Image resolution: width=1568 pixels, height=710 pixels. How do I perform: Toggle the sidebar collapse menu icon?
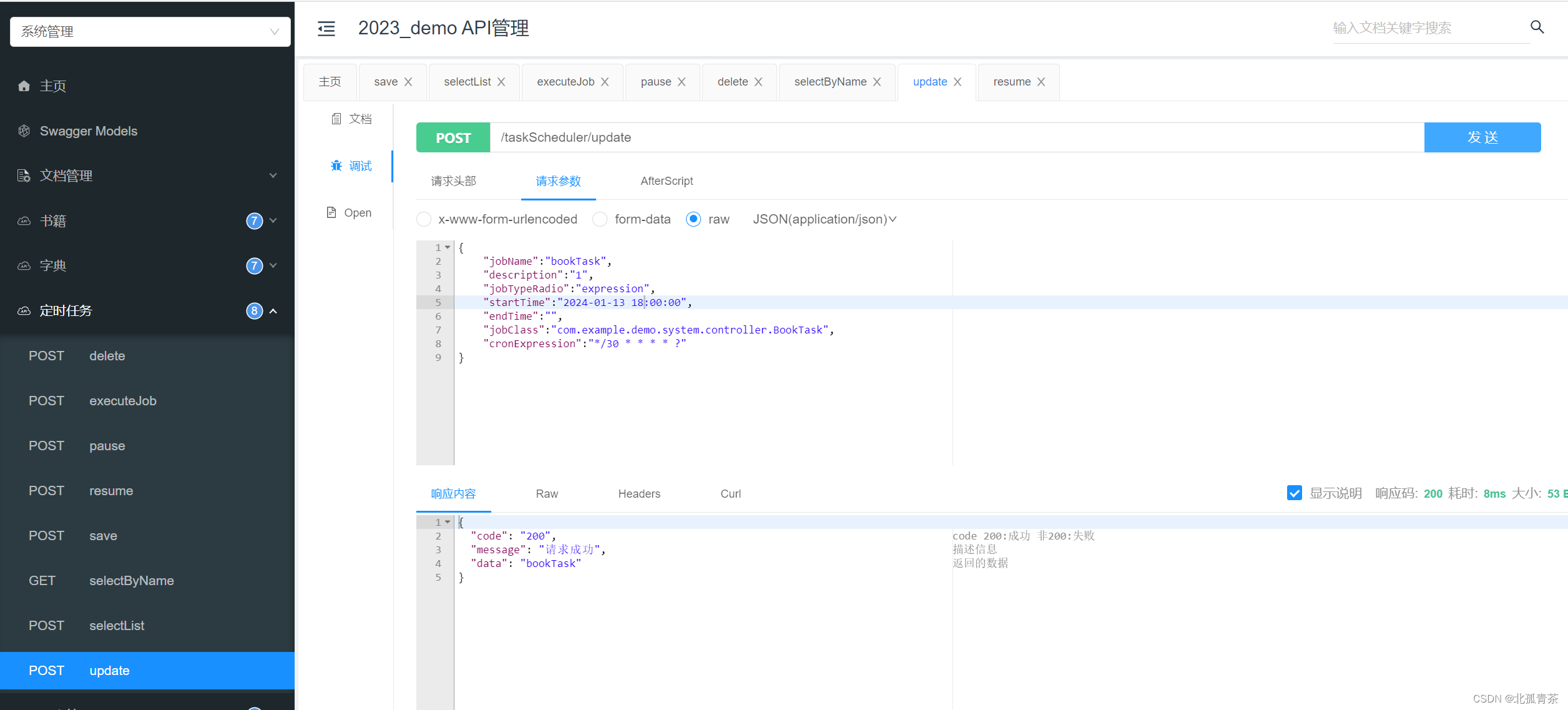pyautogui.click(x=326, y=29)
